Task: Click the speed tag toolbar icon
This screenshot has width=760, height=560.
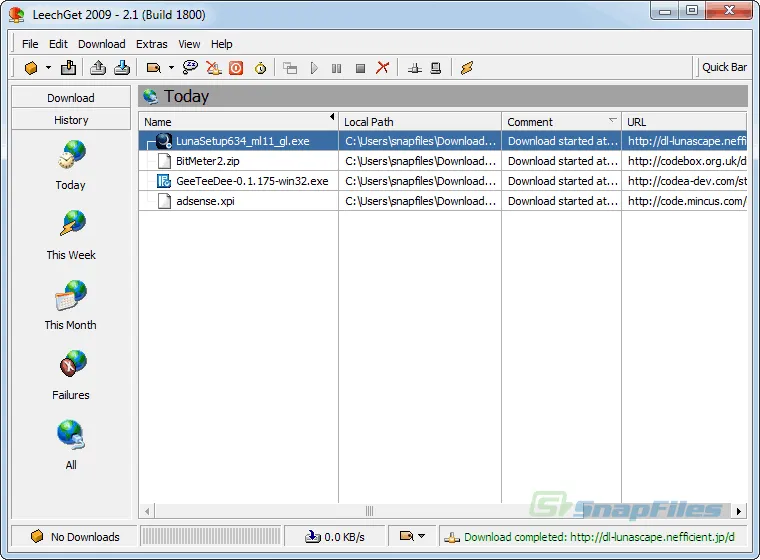Action: pyautogui.click(x=154, y=68)
